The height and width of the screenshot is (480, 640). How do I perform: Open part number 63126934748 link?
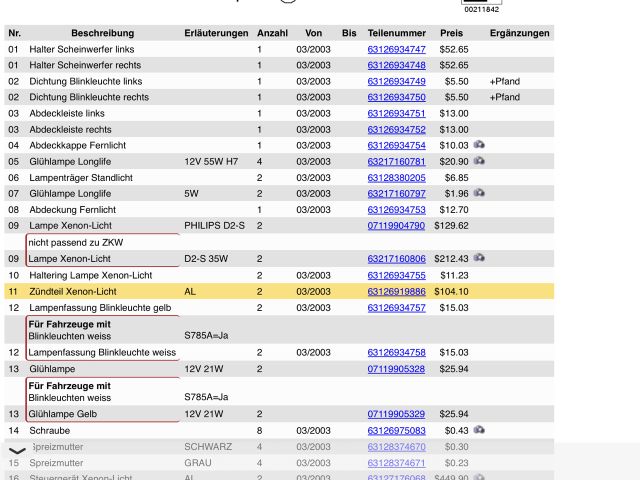click(x=396, y=65)
